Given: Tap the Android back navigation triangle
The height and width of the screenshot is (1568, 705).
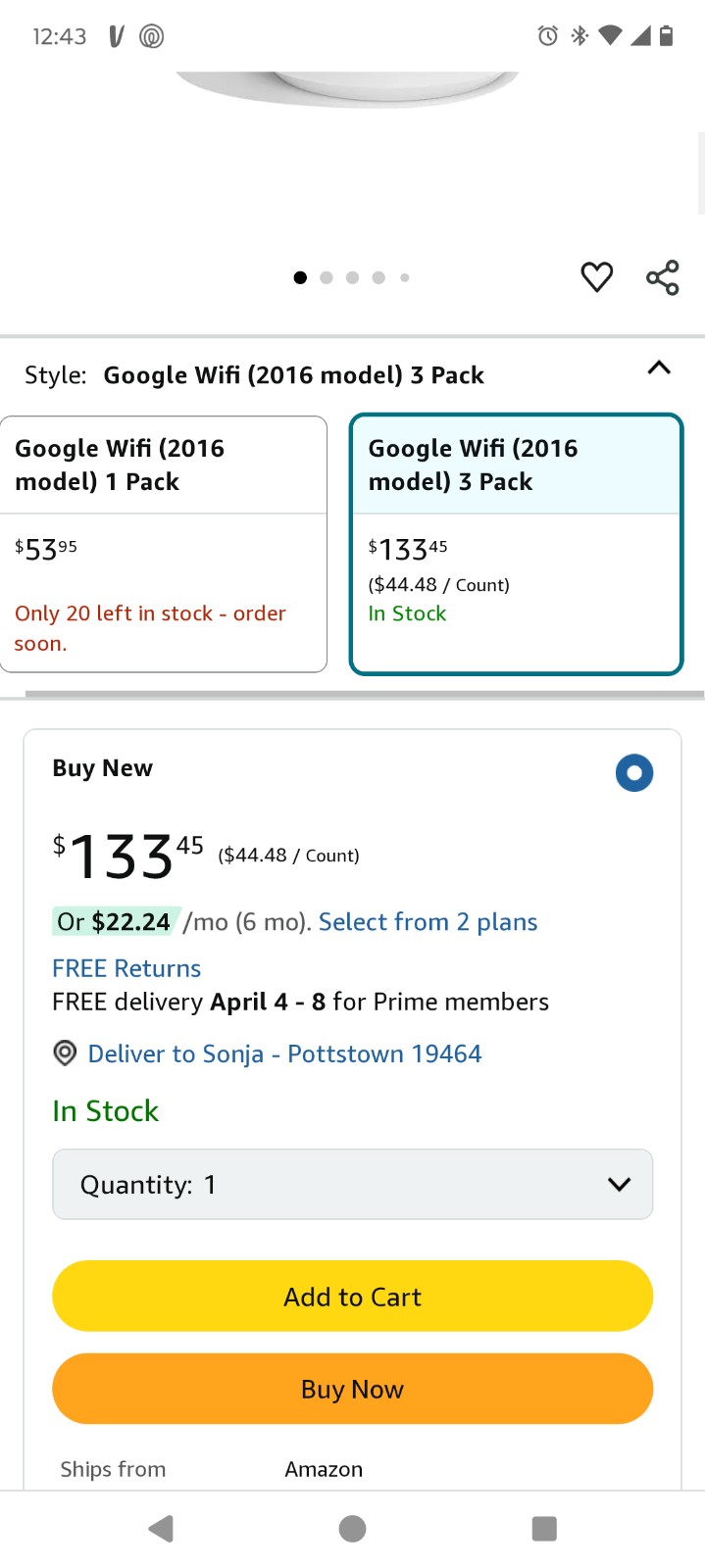Looking at the screenshot, I should tap(161, 1529).
